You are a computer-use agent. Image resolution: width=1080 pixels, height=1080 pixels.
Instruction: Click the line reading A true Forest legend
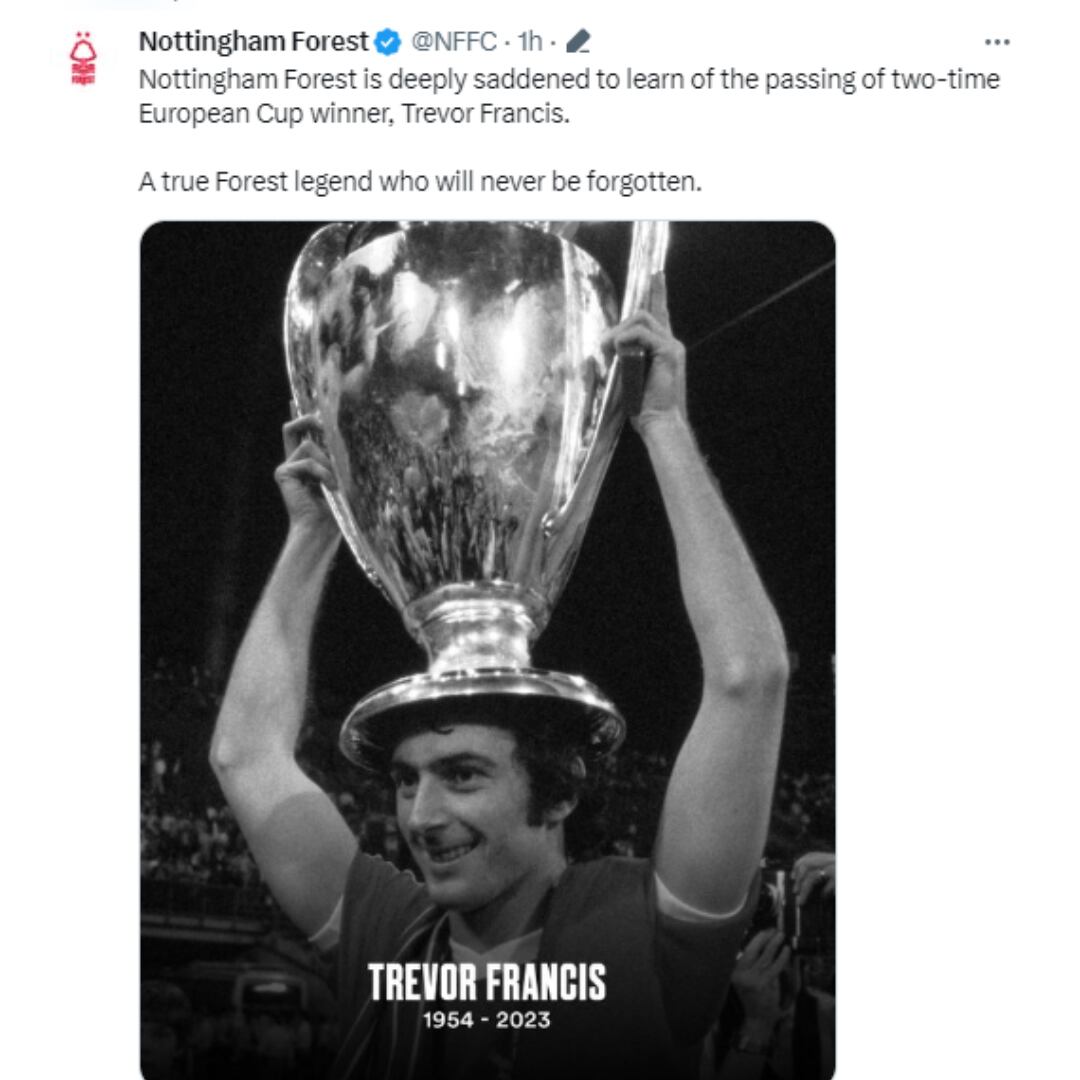[420, 181]
